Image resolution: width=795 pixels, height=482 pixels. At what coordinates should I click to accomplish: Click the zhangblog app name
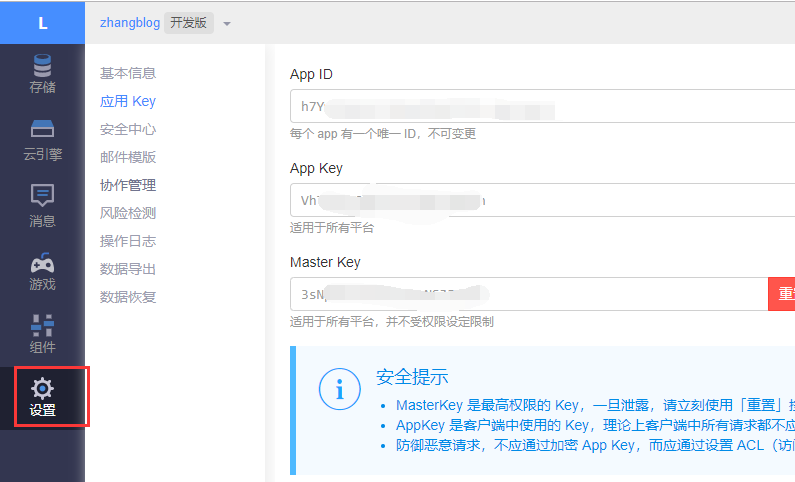(130, 23)
